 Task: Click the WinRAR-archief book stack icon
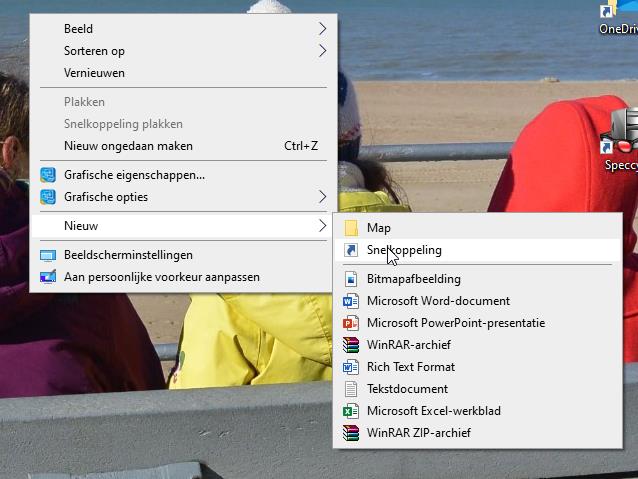[x=351, y=345]
